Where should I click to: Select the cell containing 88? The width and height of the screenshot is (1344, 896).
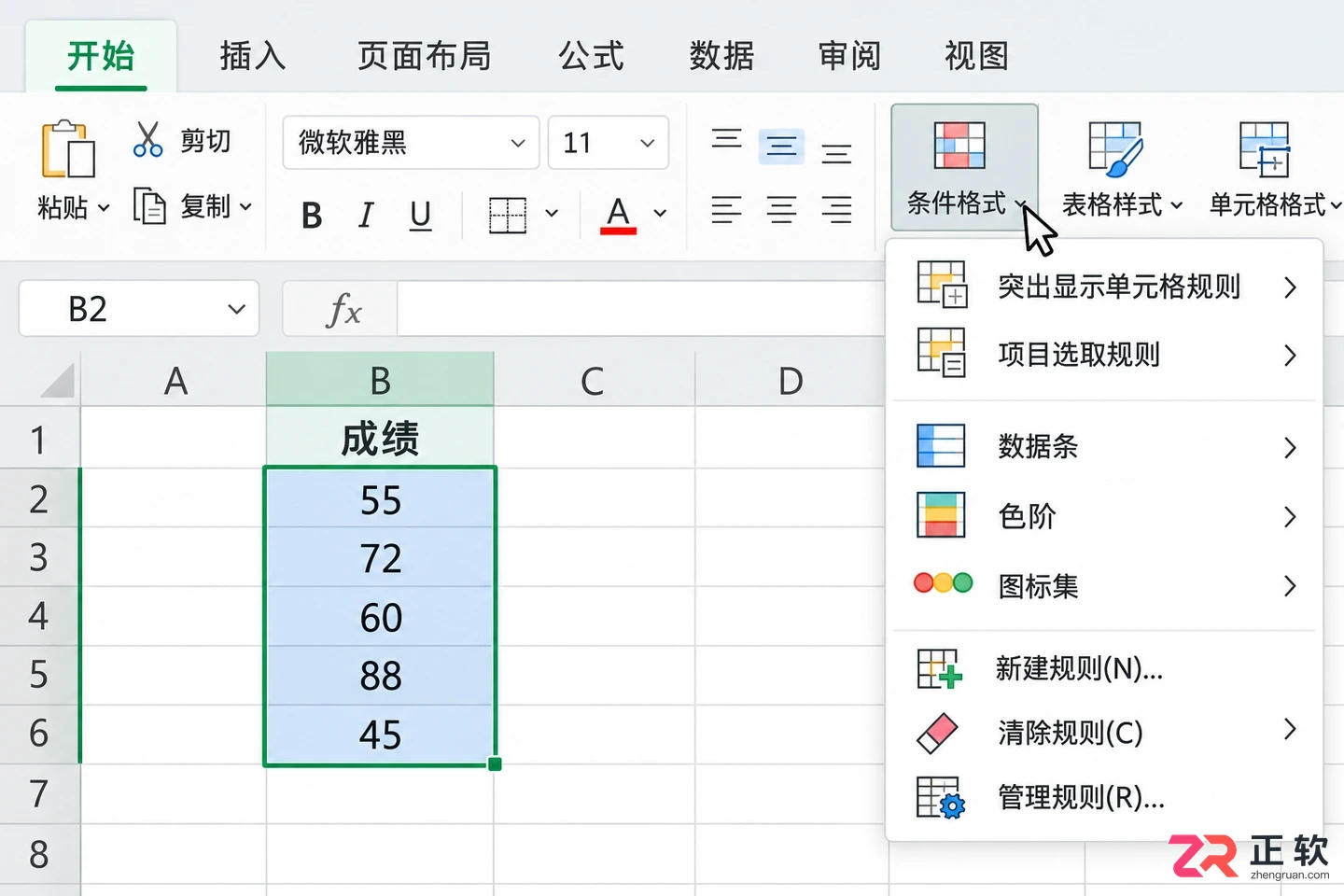(x=380, y=676)
